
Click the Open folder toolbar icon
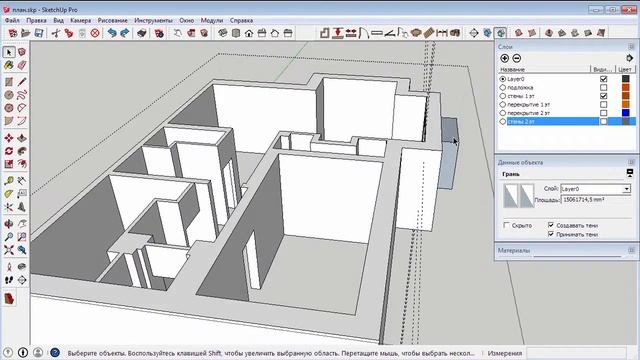tap(26, 33)
